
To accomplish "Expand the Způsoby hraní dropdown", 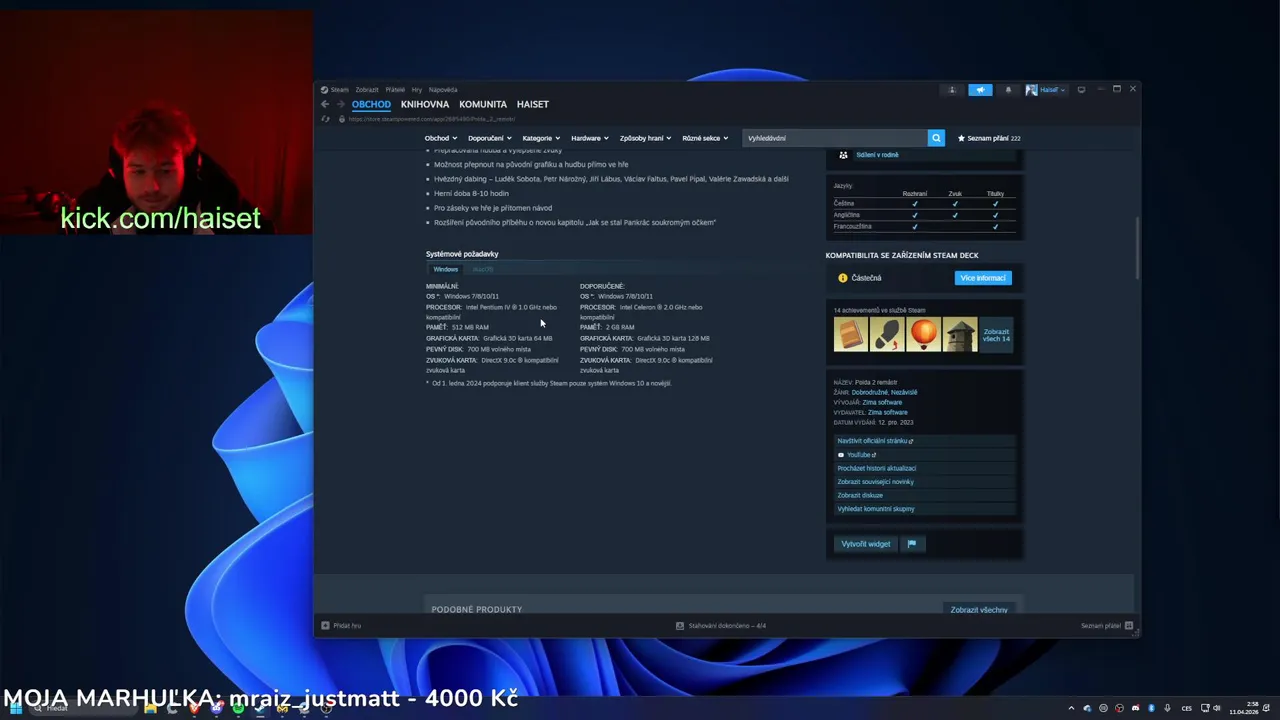I will point(645,138).
